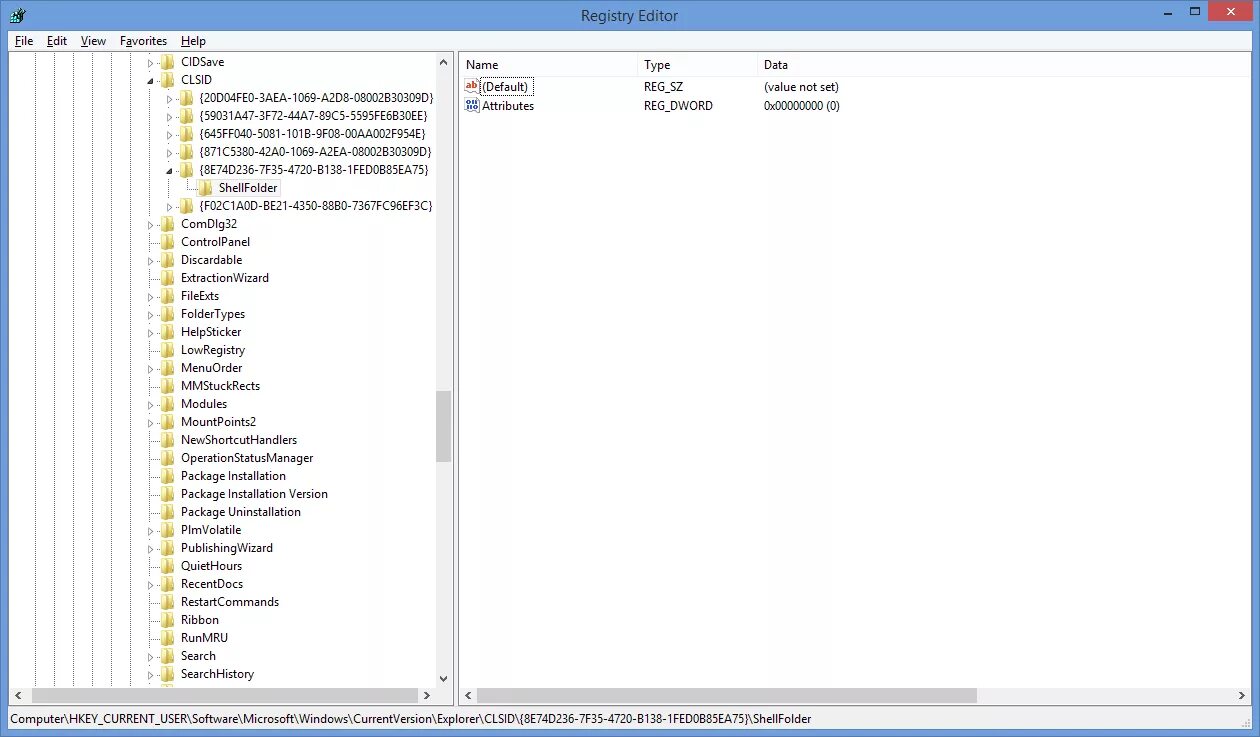This screenshot has height=737, width=1260.
Task: Click the HelpSticker folder icon
Action: click(167, 332)
